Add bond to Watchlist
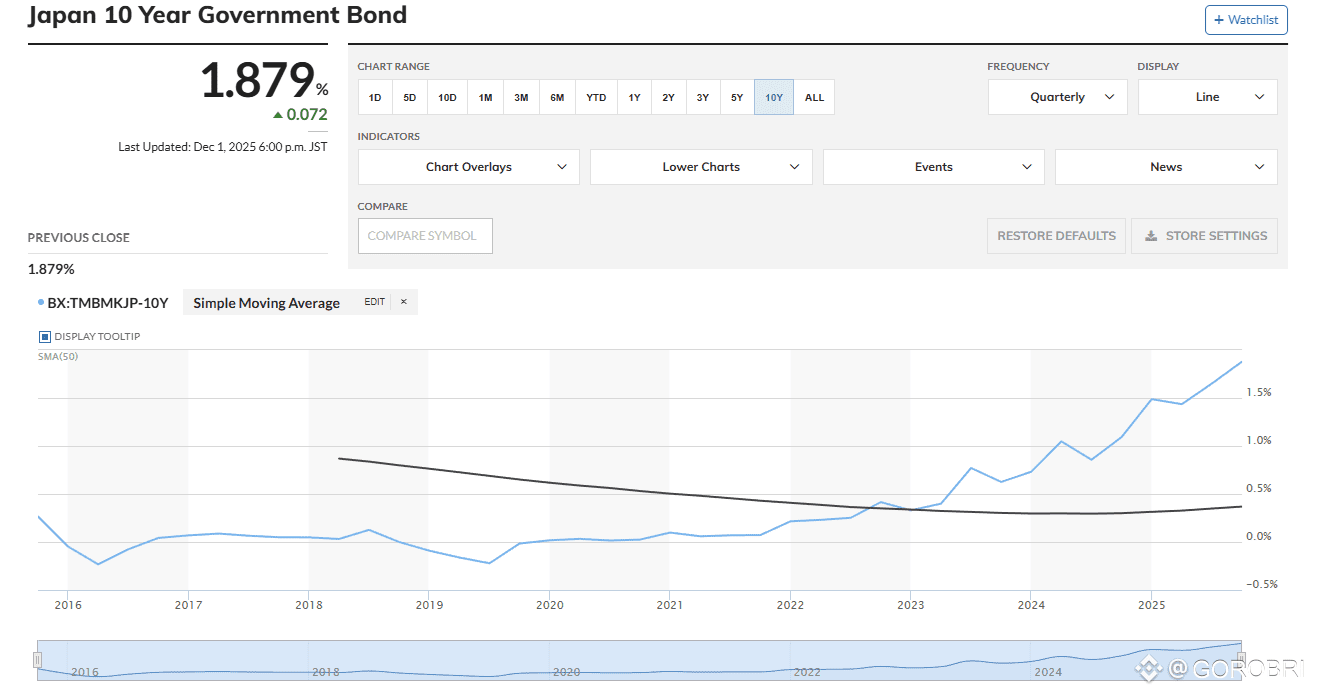1320x694 pixels. (x=1246, y=20)
